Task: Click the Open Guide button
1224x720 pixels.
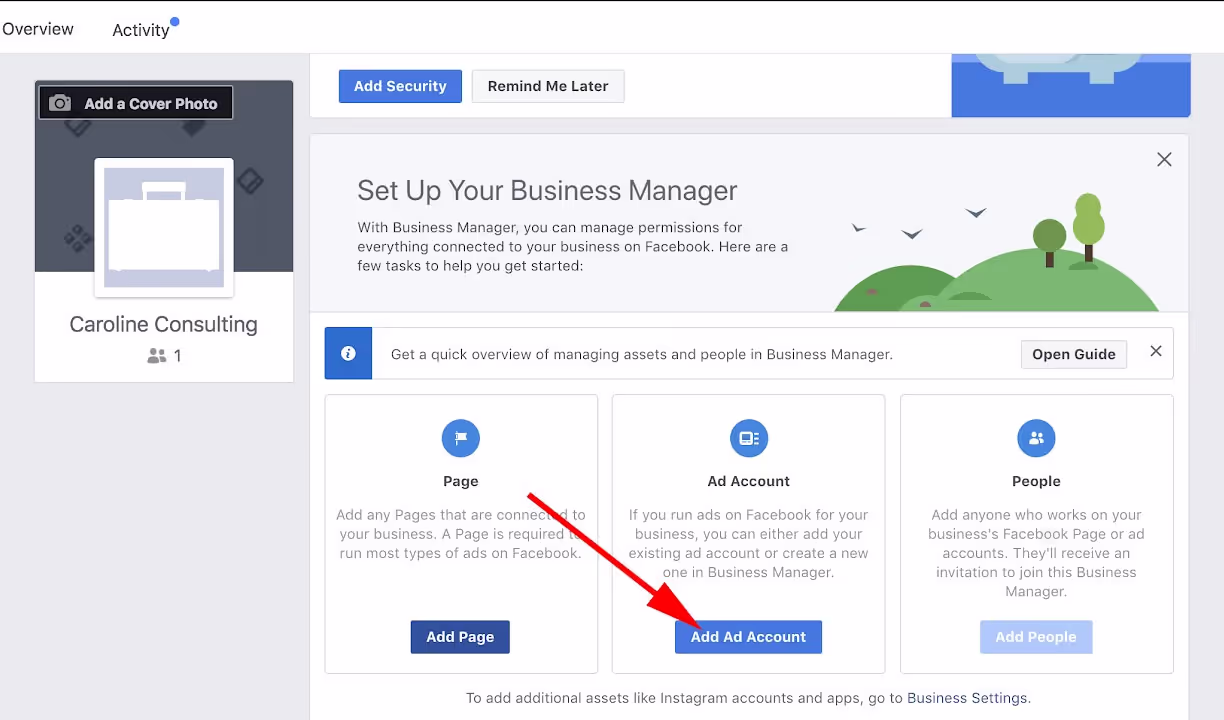Action: point(1074,354)
